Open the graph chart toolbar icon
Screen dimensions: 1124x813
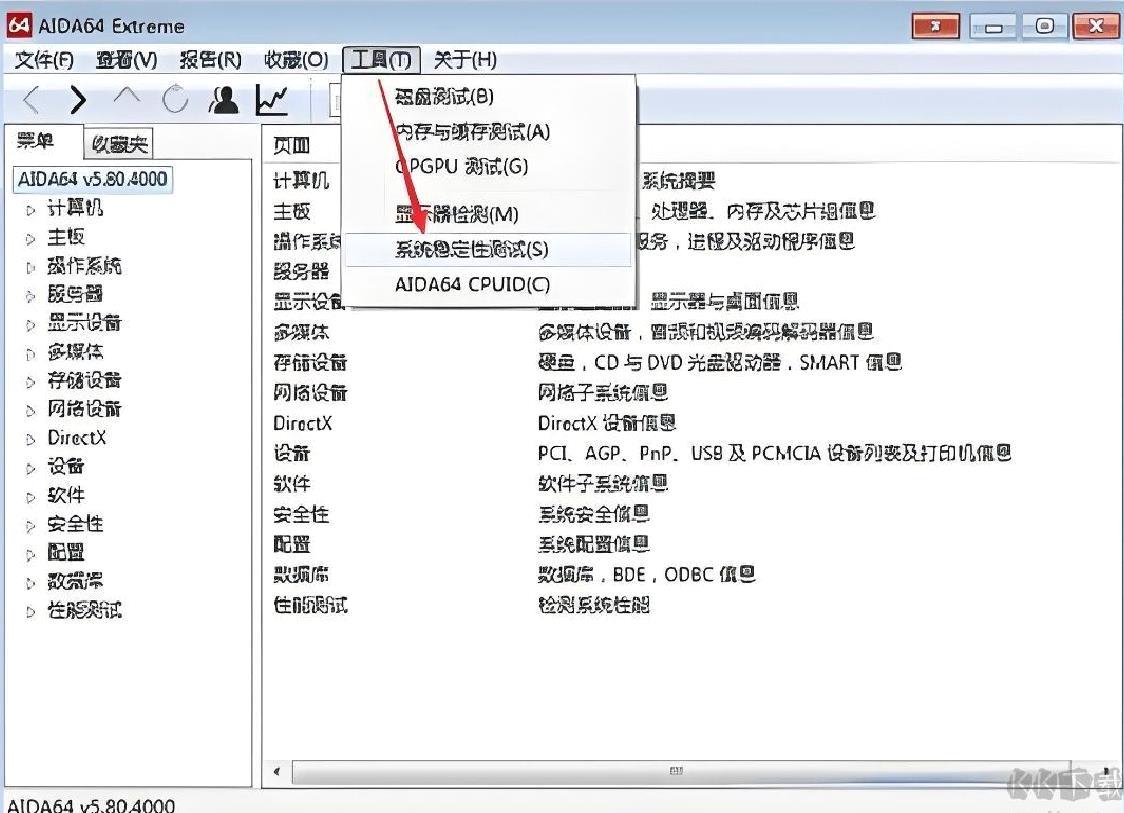pyautogui.click(x=272, y=100)
